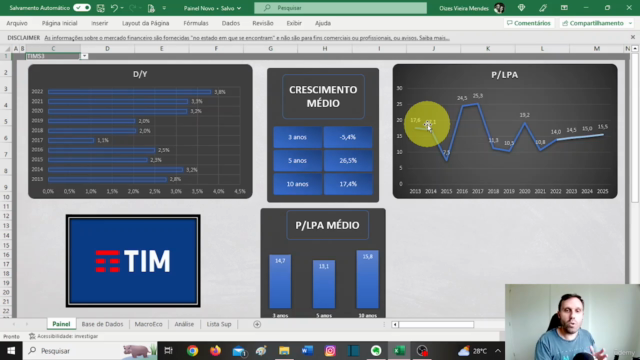Viewport: 640px width, 360px height.
Task: Toggle the Salvamento Automático switch
Action: pyautogui.click(x=82, y=8)
